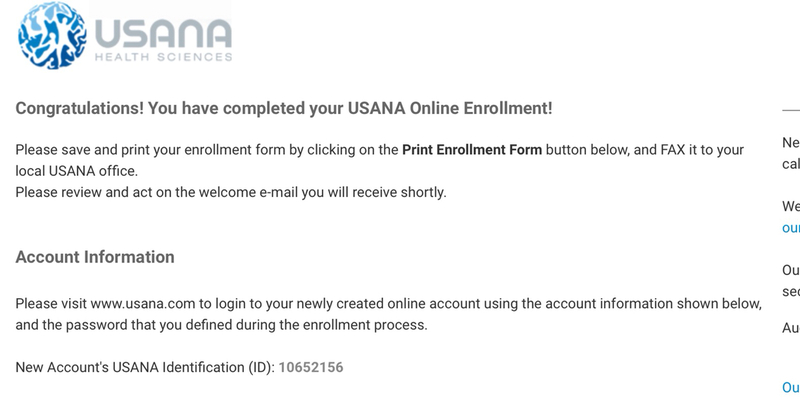Click the Account Information section heading
This screenshot has height=415, width=800.
[95, 257]
